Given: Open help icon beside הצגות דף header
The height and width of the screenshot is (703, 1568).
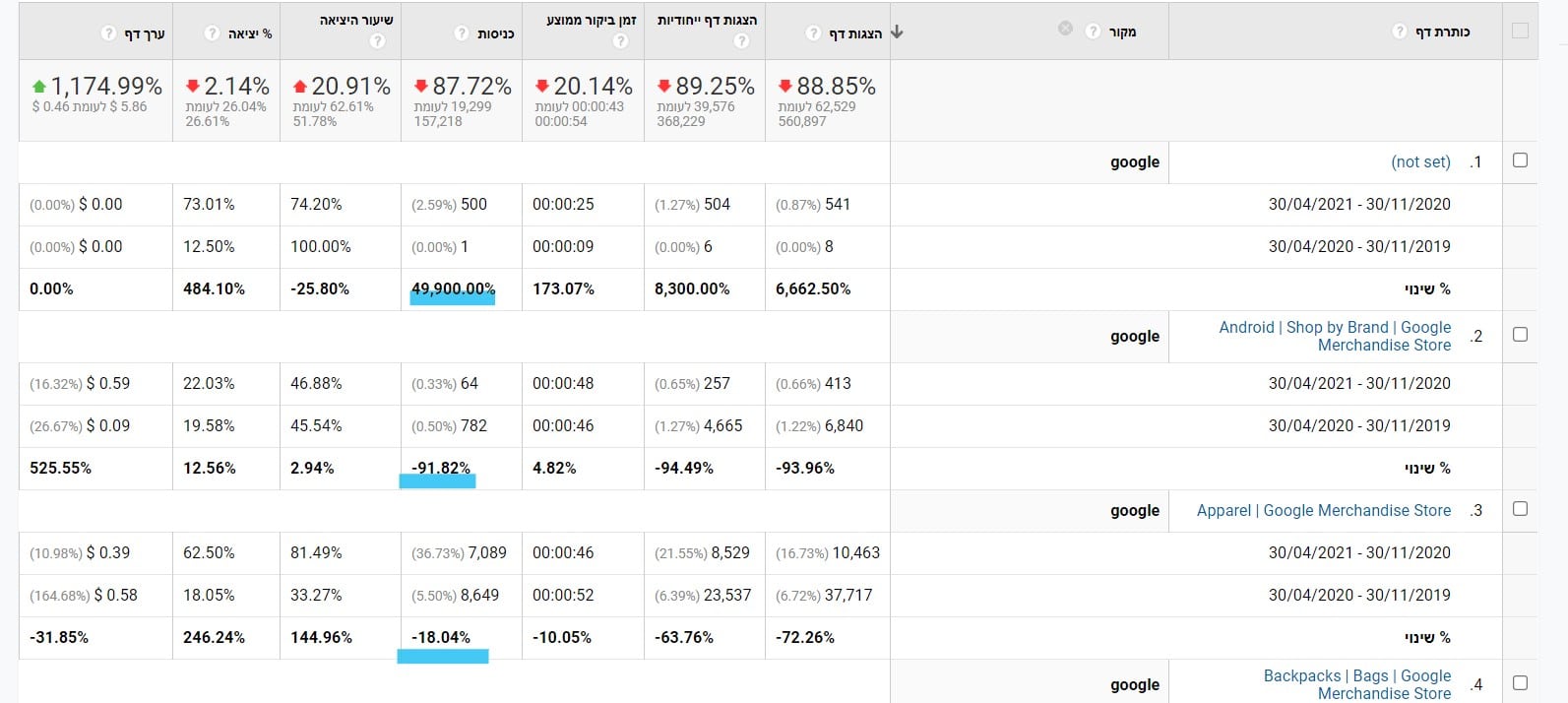Looking at the screenshot, I should point(813,33).
